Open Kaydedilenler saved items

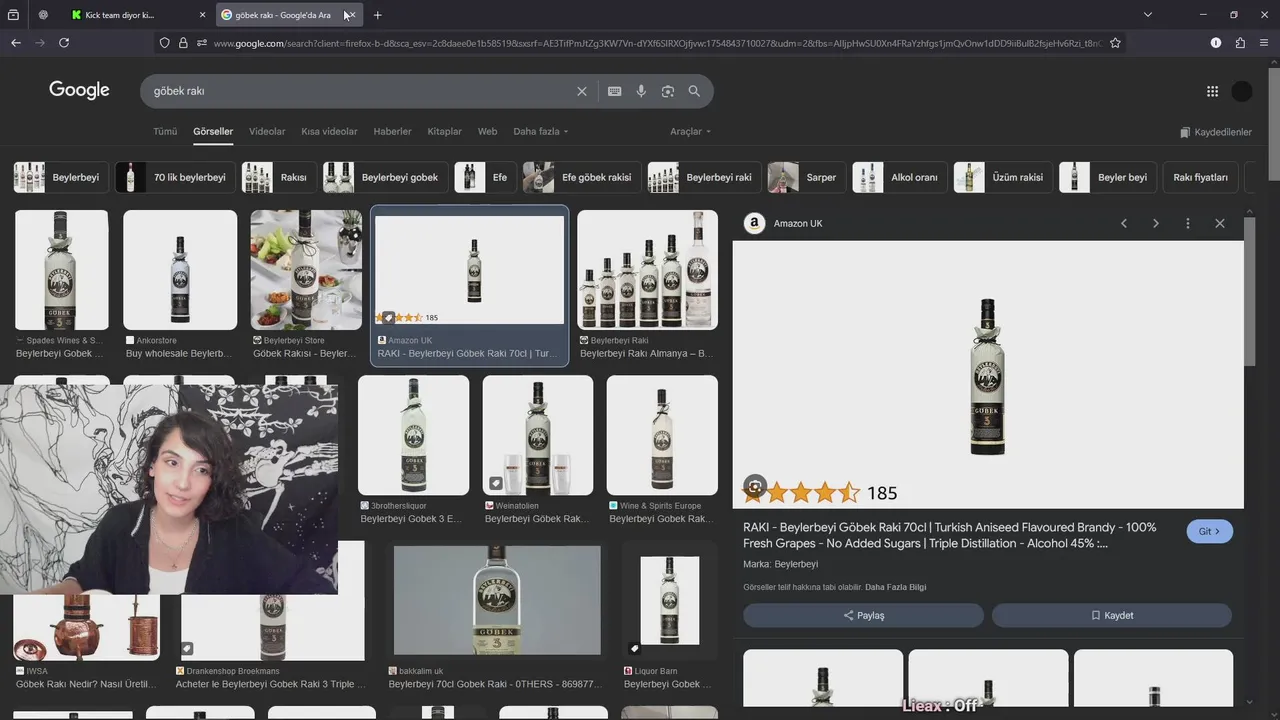(x=1216, y=132)
